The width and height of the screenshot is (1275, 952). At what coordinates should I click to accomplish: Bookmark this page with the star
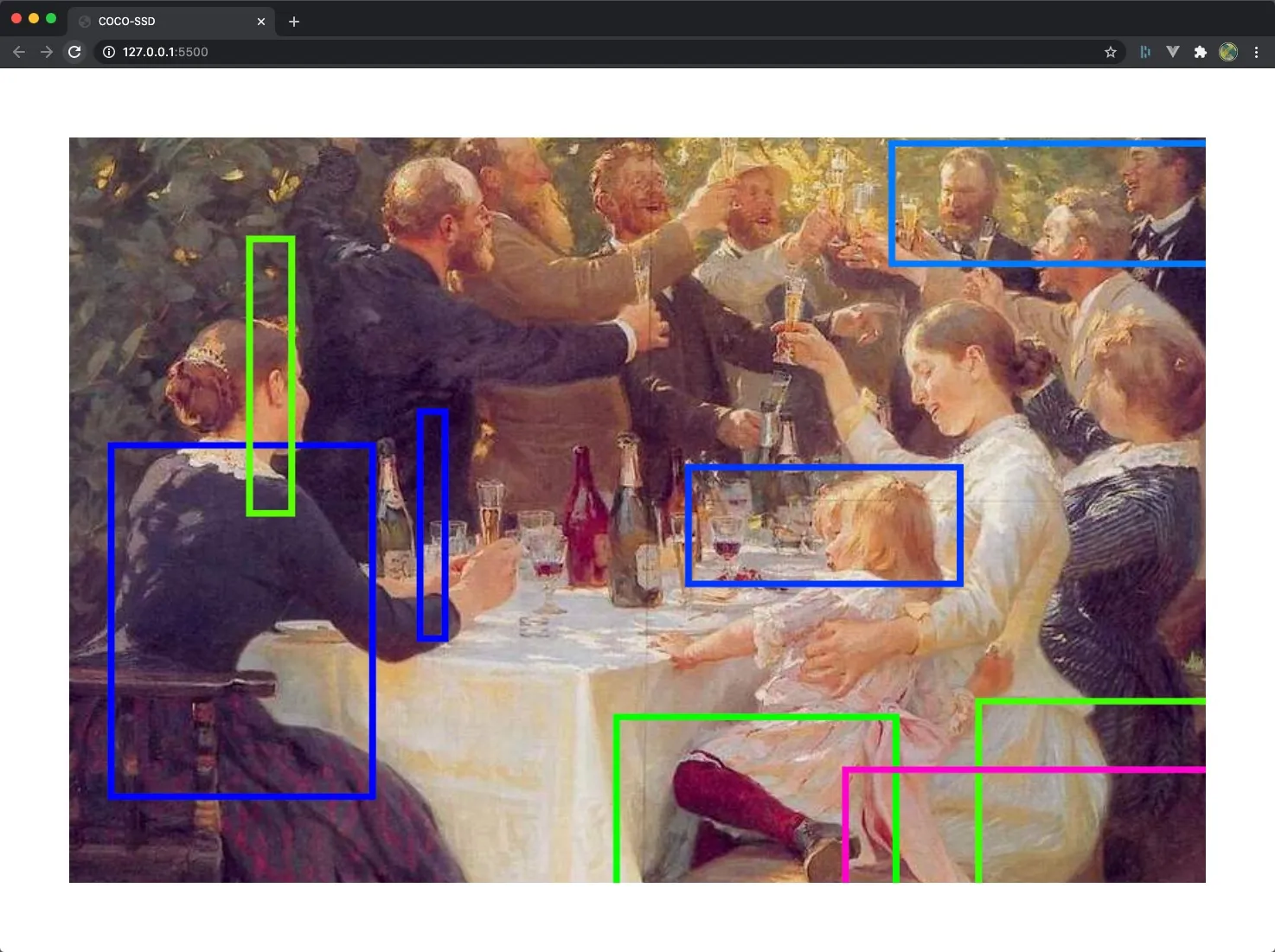pyautogui.click(x=1111, y=52)
